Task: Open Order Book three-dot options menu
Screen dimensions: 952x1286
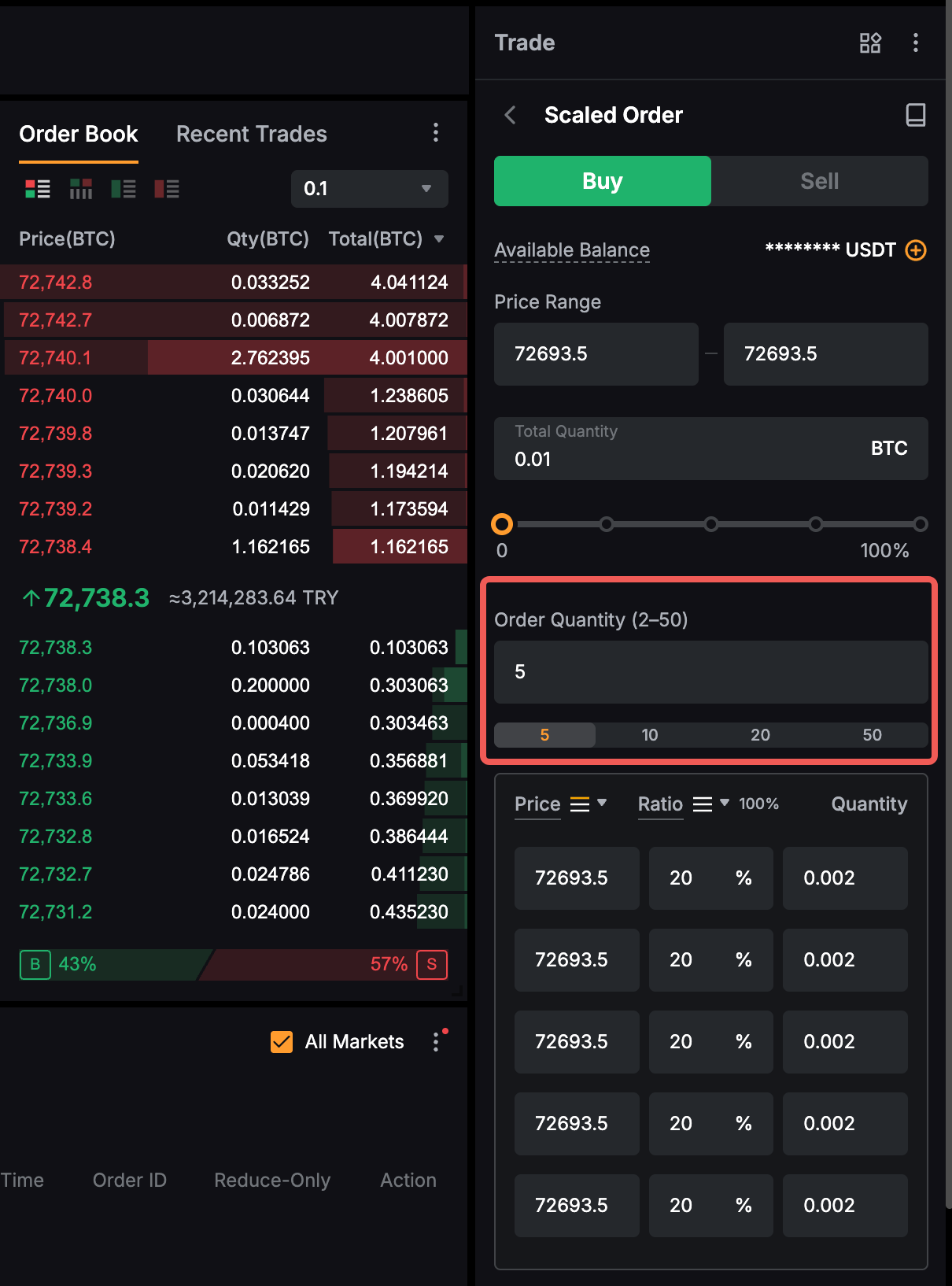Action: (436, 133)
